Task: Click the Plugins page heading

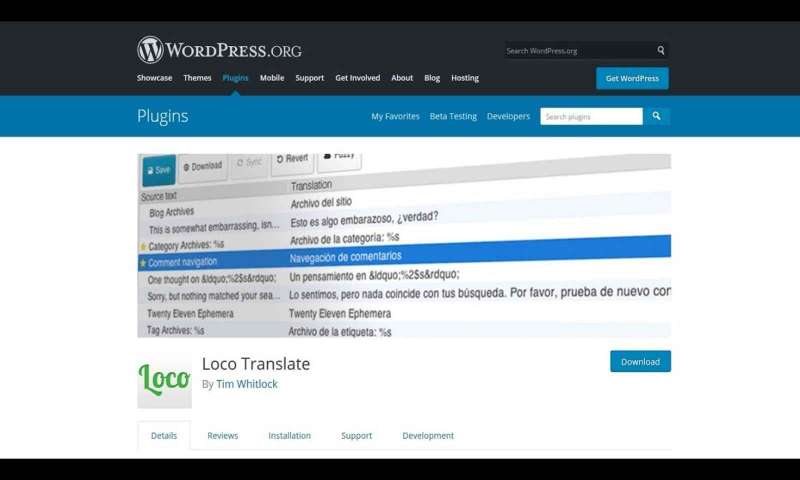Action: [163, 116]
